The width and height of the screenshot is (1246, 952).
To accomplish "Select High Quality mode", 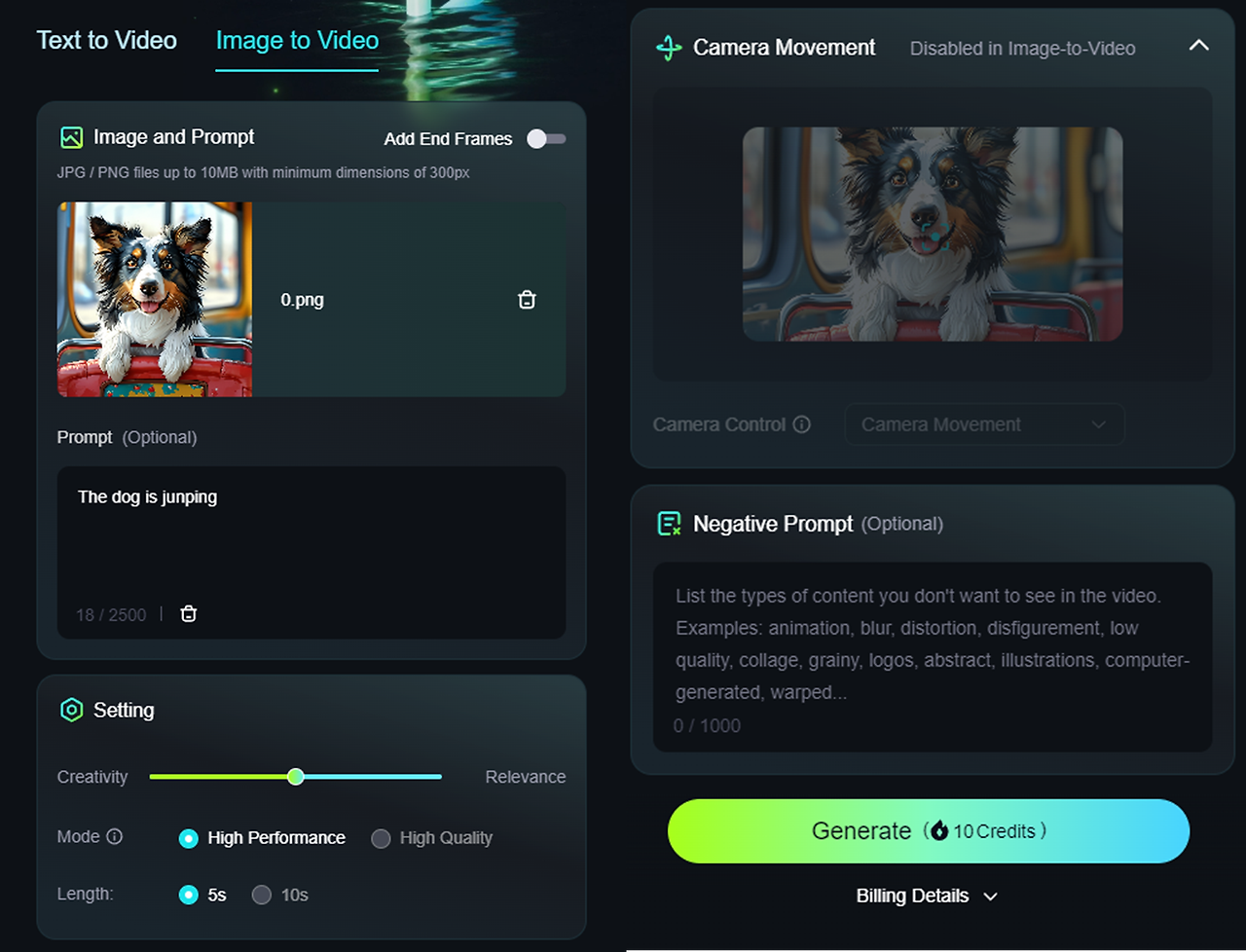I will point(432,838).
